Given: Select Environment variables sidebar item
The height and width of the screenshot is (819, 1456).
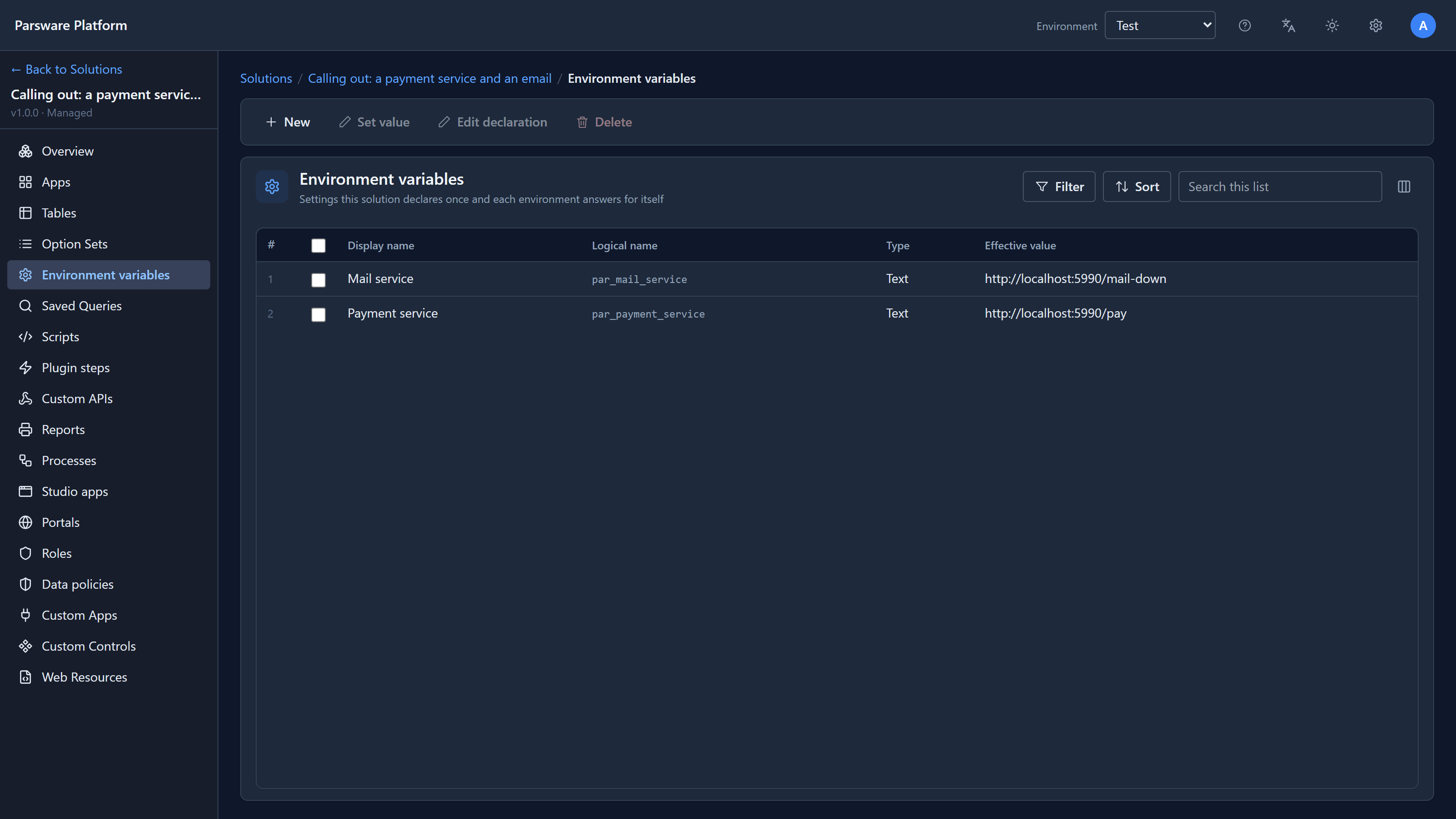Looking at the screenshot, I should [109, 275].
